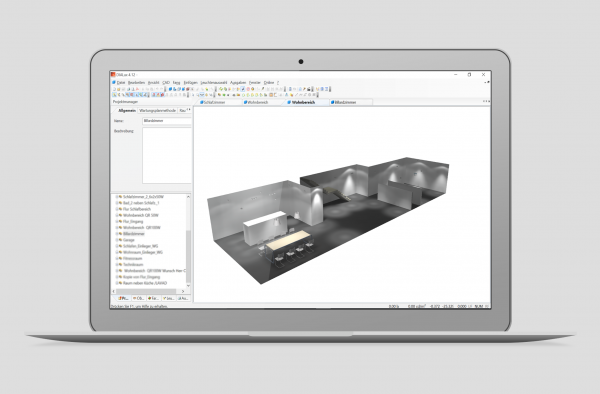The width and height of the screenshot is (600, 394).
Task: Click the padlock icon in toolbar
Action: coord(308,89)
